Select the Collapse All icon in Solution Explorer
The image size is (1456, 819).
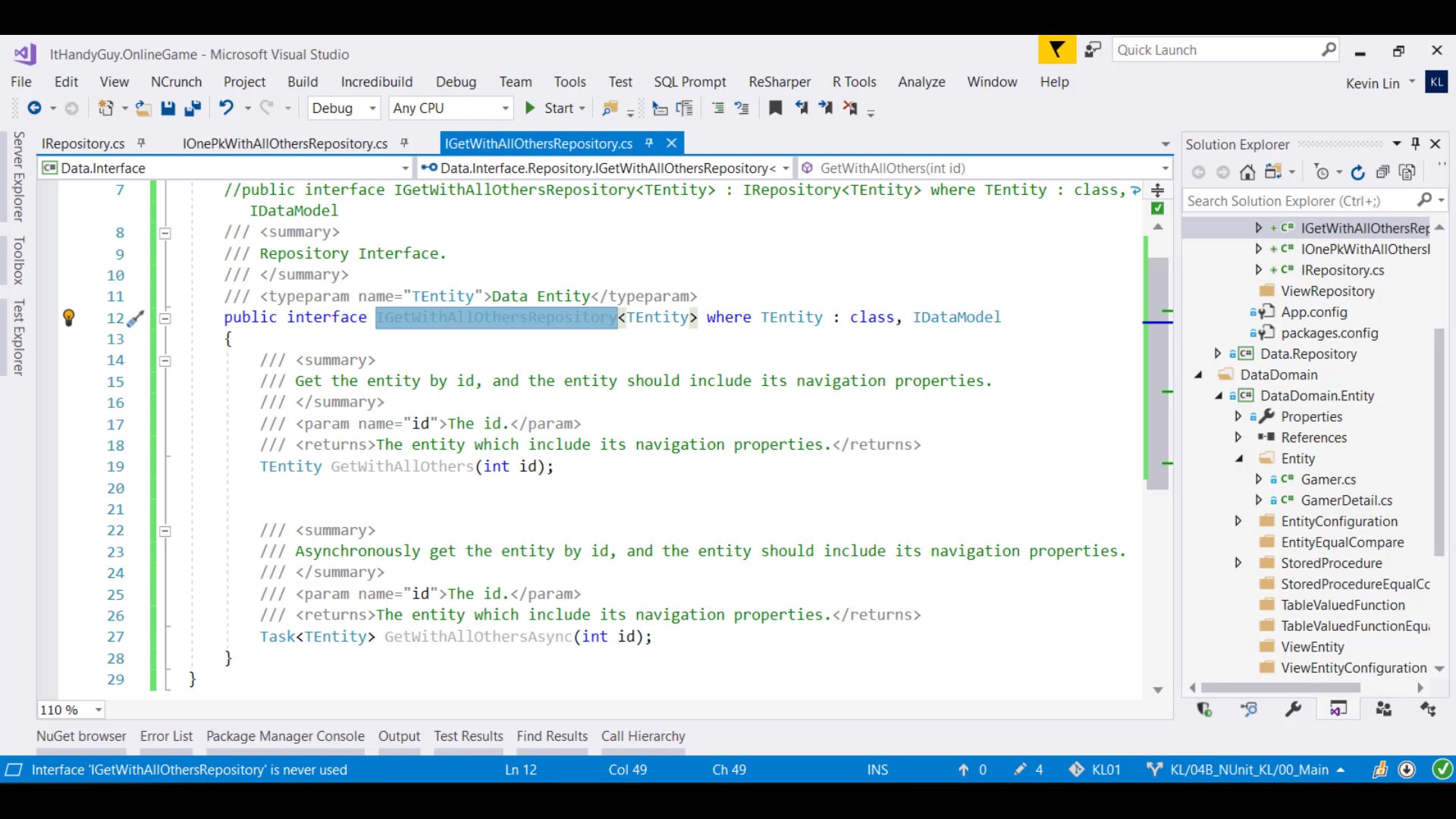coord(1382,172)
